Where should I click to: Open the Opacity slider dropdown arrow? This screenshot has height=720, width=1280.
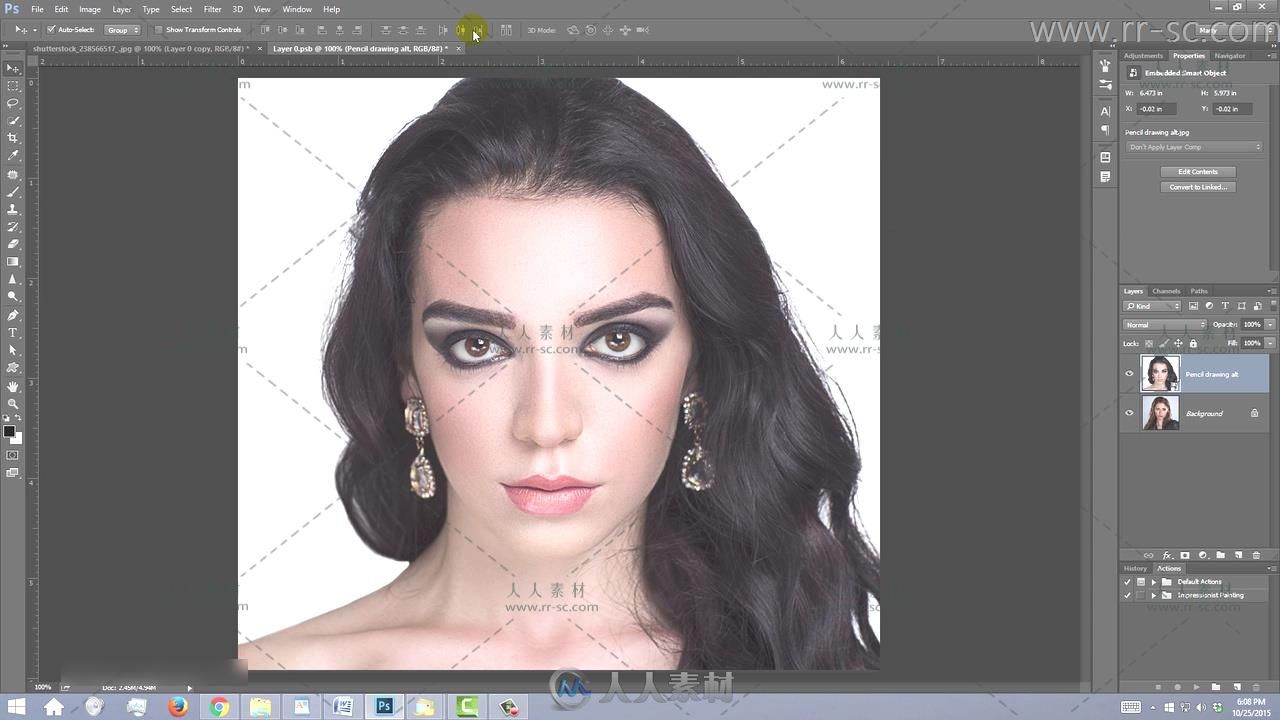[1270, 325]
